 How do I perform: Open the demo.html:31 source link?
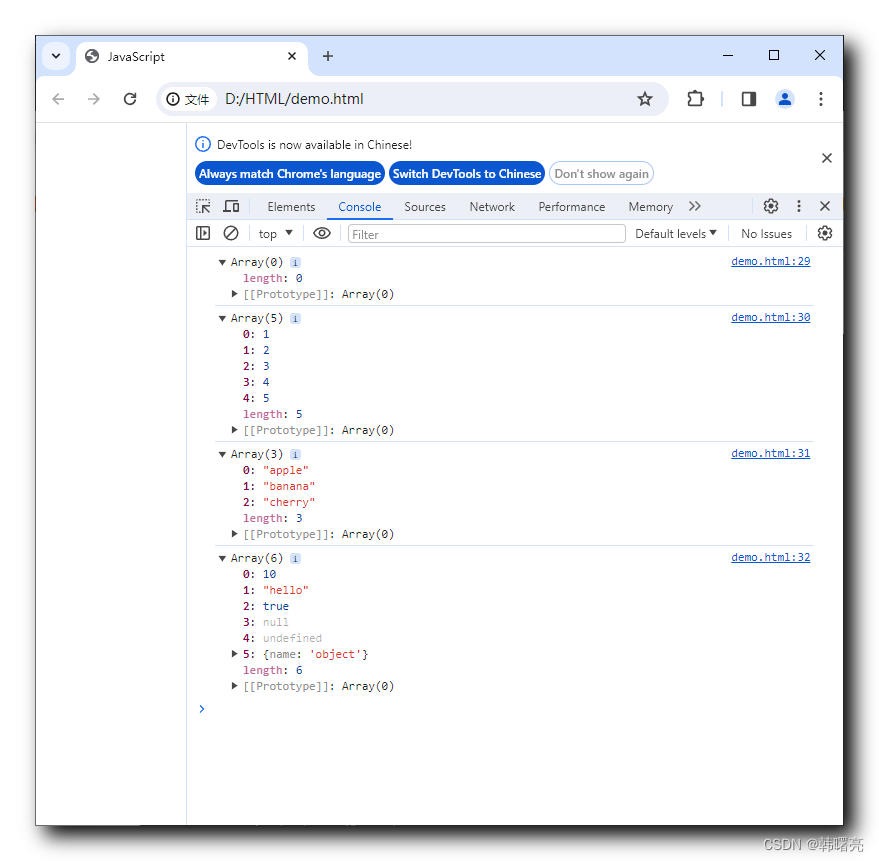click(x=770, y=453)
